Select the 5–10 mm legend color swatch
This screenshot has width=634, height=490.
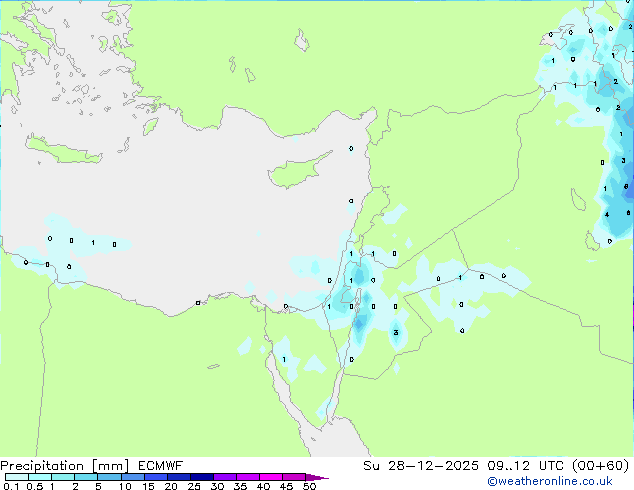click(109, 477)
